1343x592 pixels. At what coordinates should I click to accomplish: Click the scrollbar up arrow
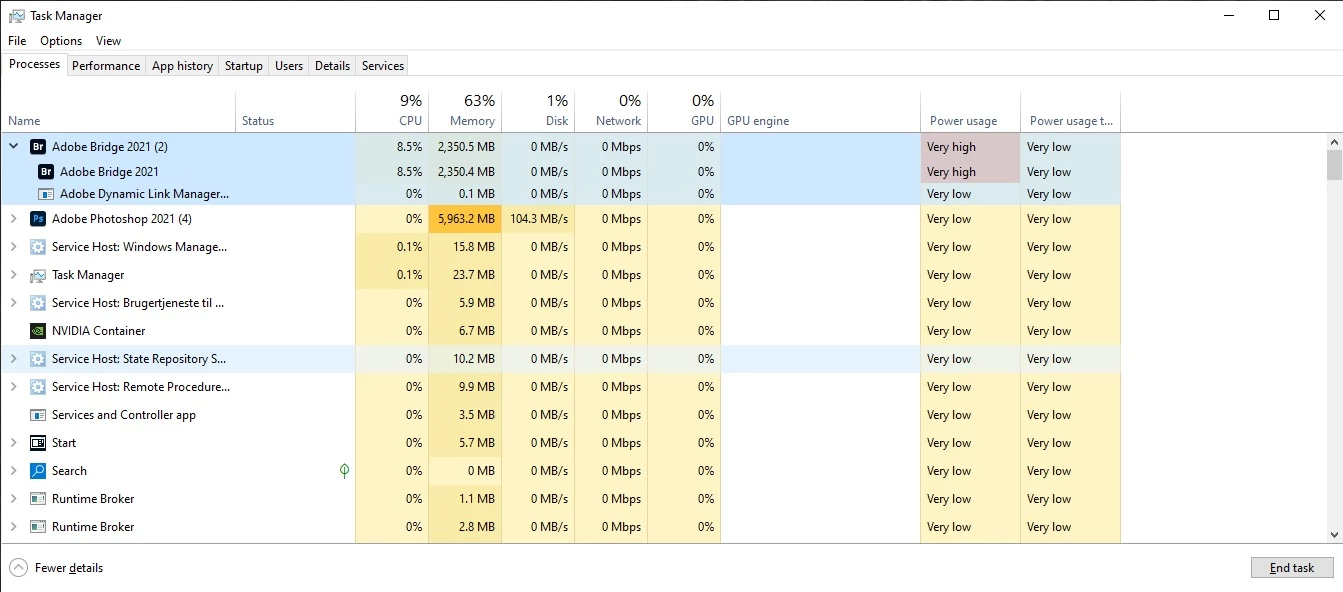click(x=1334, y=141)
